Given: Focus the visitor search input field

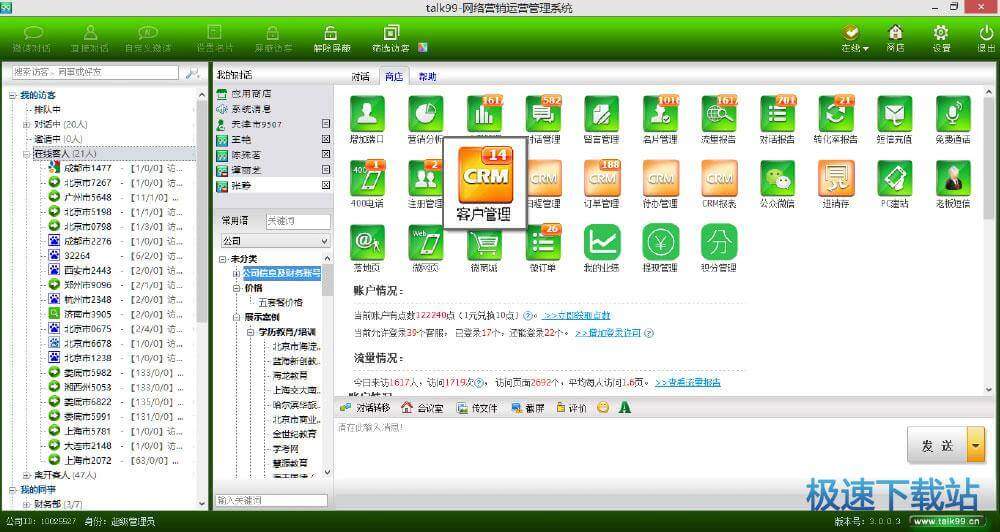Looking at the screenshot, I should point(96,73).
